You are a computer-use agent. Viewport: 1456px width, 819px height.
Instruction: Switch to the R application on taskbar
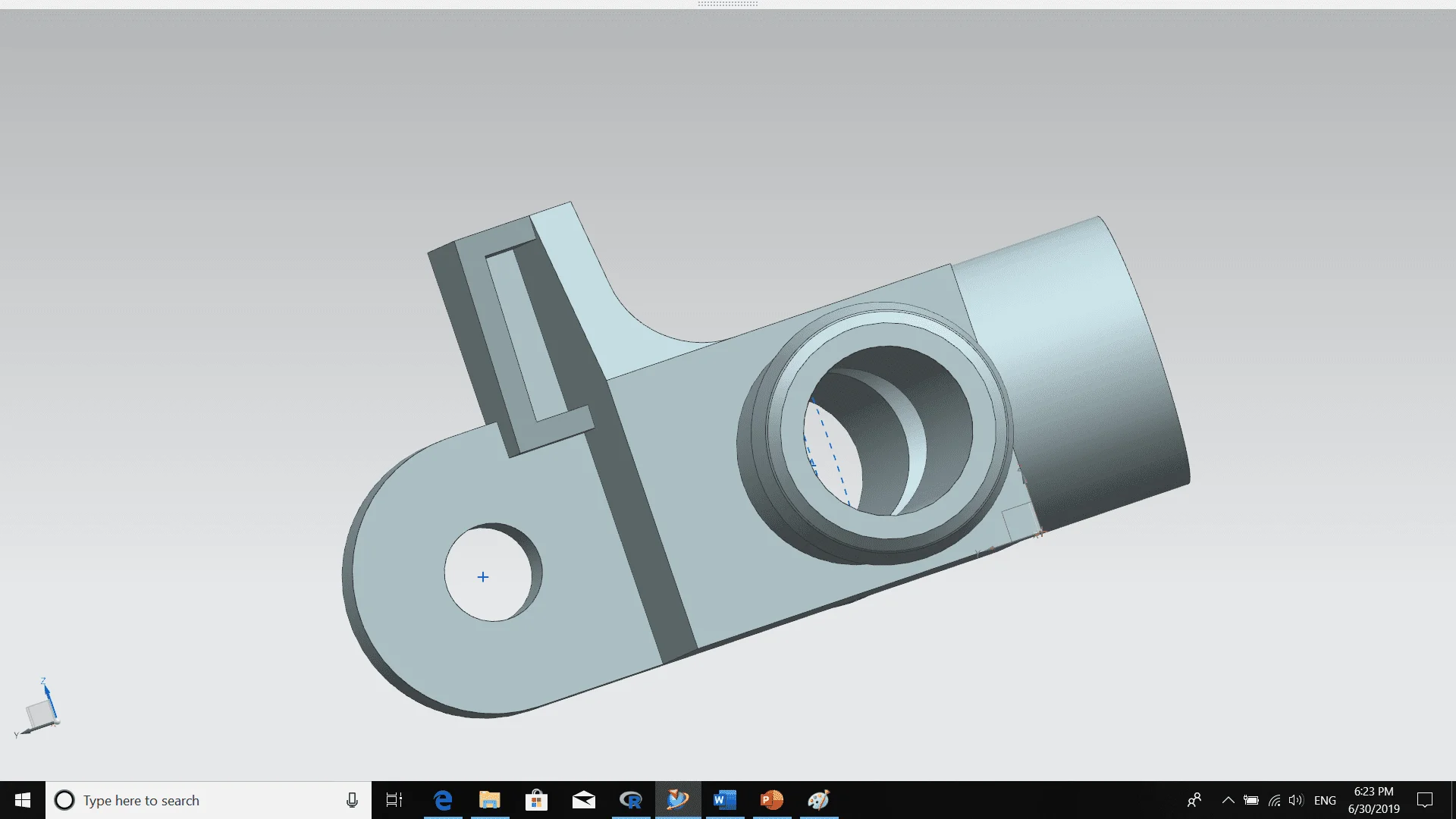(x=631, y=800)
